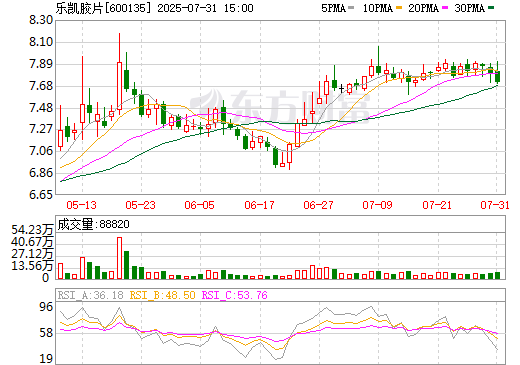This screenshot has width=520, height=365.
Task: Click the RSI_C:53.76 indicator value
Action: (x=235, y=295)
